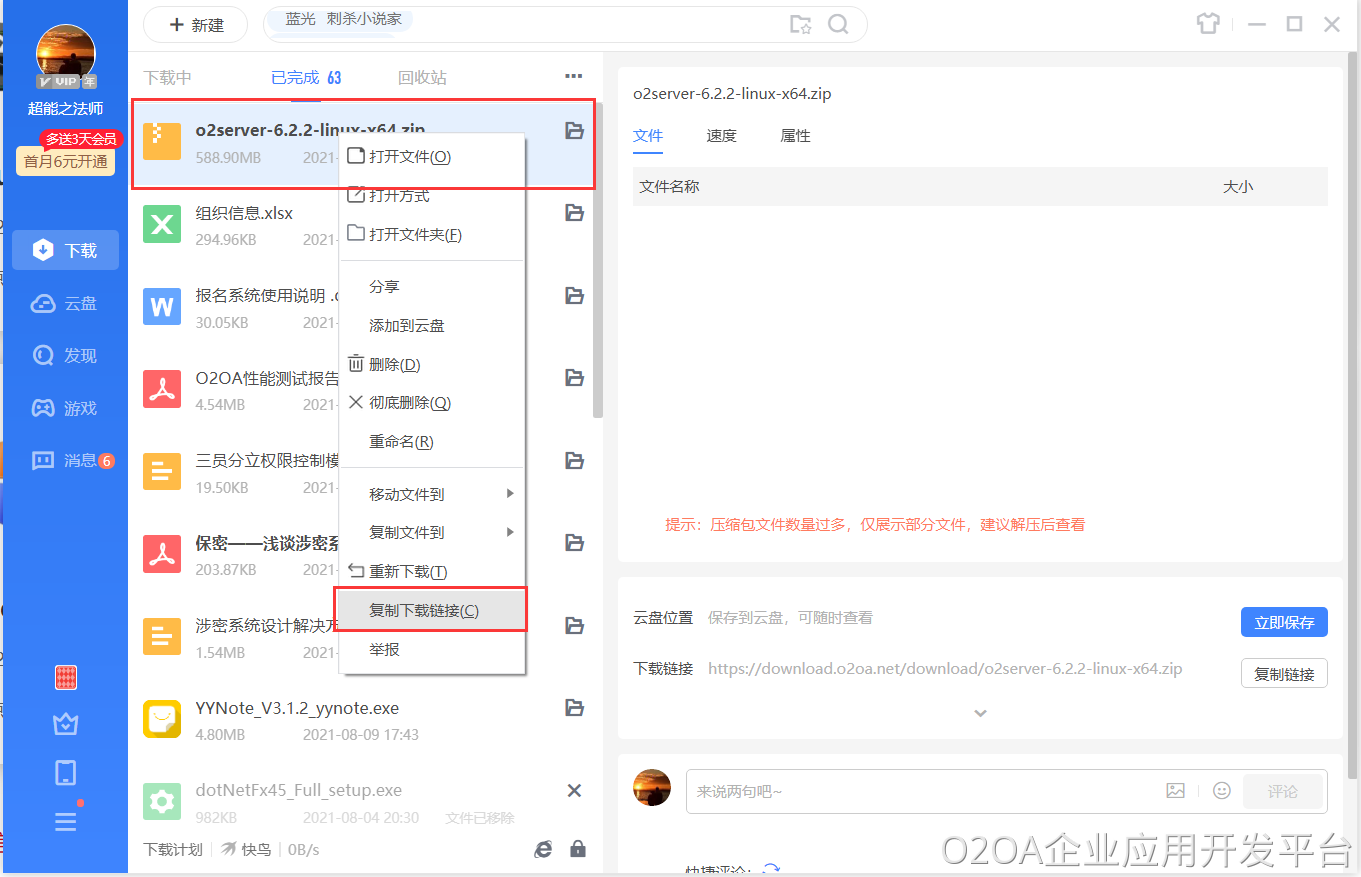Open the three-dot more options menu
Viewport: 1361px width, 877px height.
pos(573,77)
